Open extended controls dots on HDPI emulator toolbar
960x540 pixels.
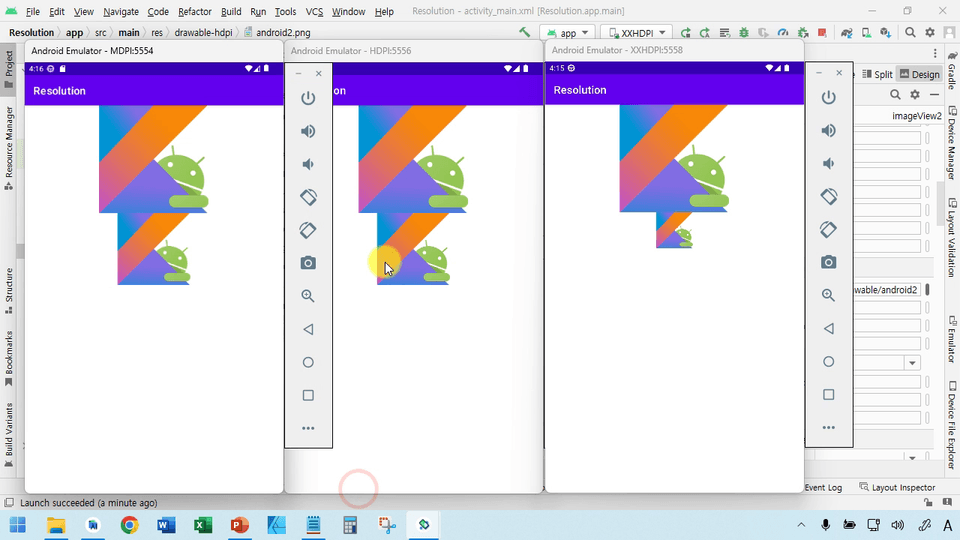(308, 429)
